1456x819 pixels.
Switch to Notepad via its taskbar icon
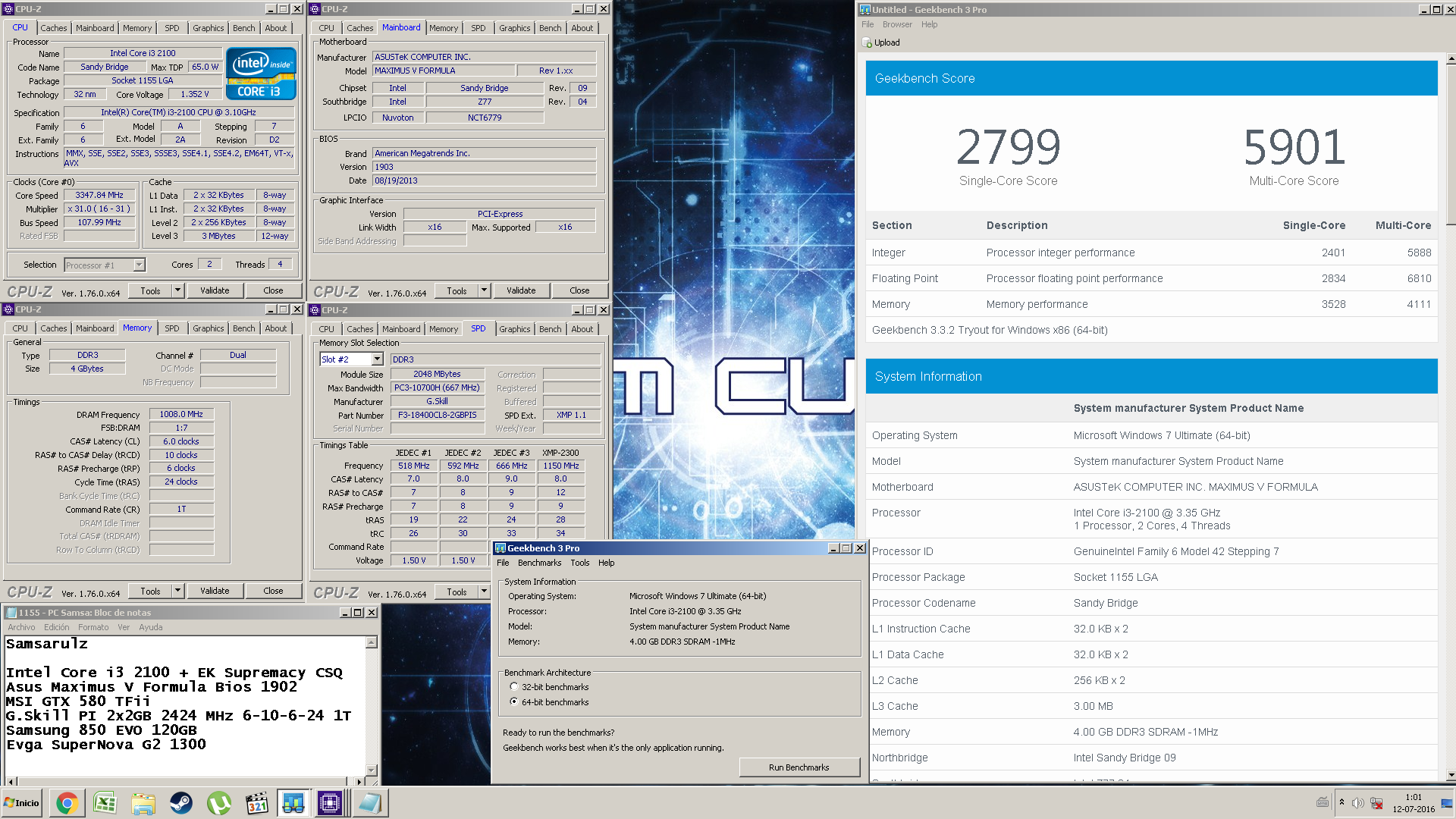pos(369,803)
